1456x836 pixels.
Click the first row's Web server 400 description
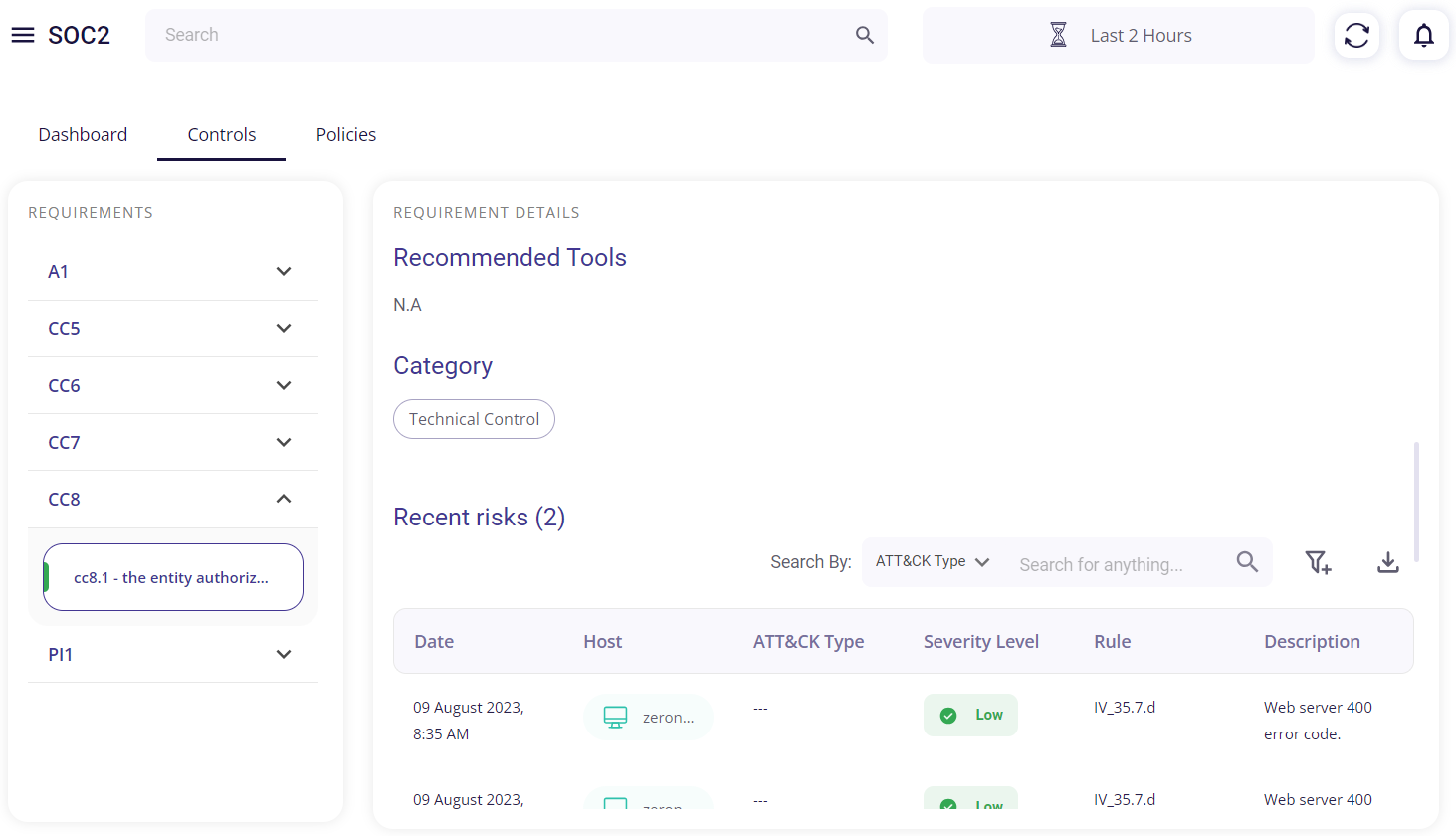point(1318,721)
